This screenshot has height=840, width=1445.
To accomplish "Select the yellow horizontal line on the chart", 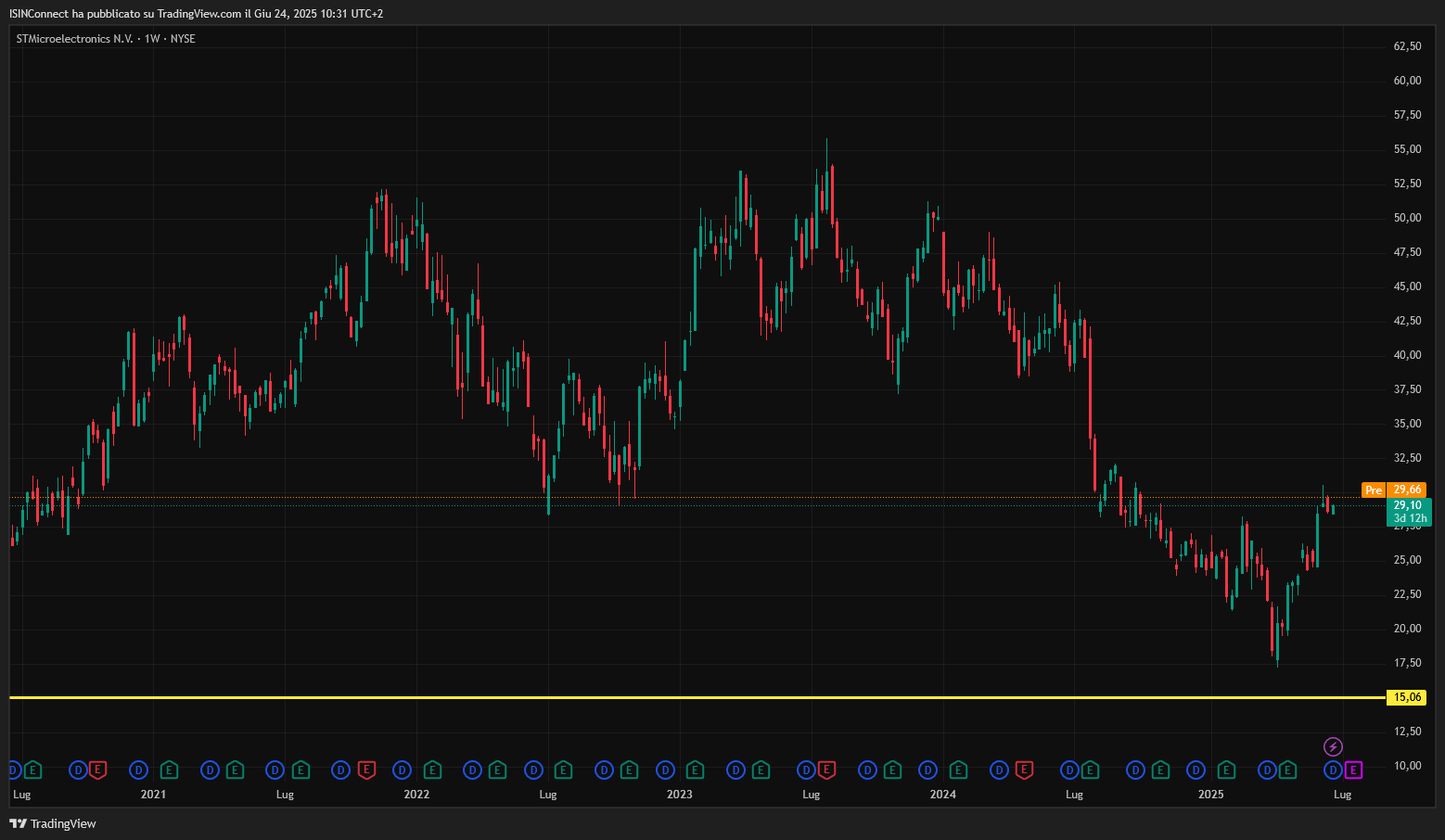I will click(x=697, y=697).
